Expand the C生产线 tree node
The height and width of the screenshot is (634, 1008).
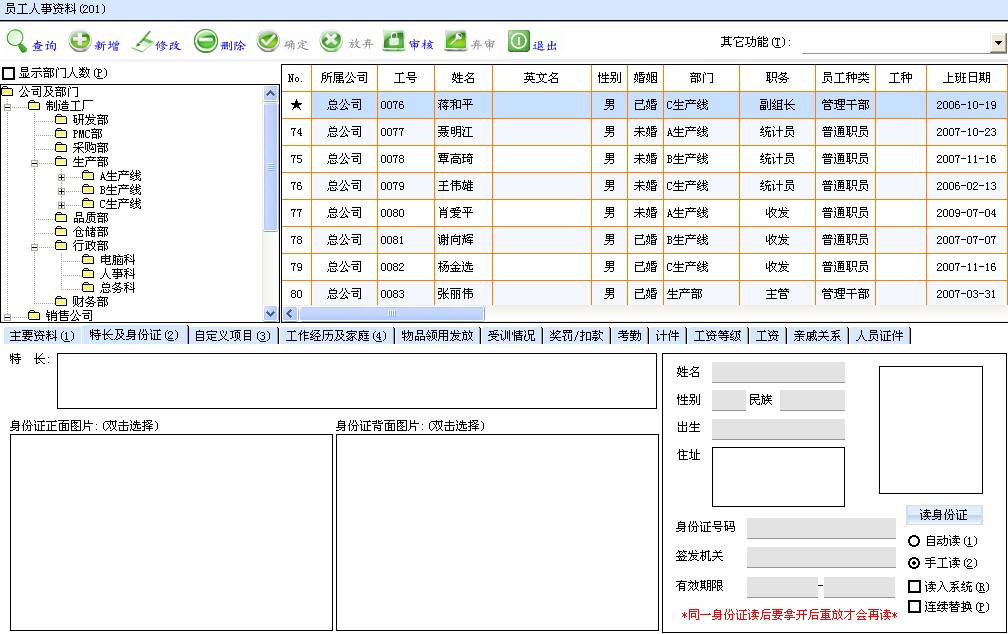point(62,205)
